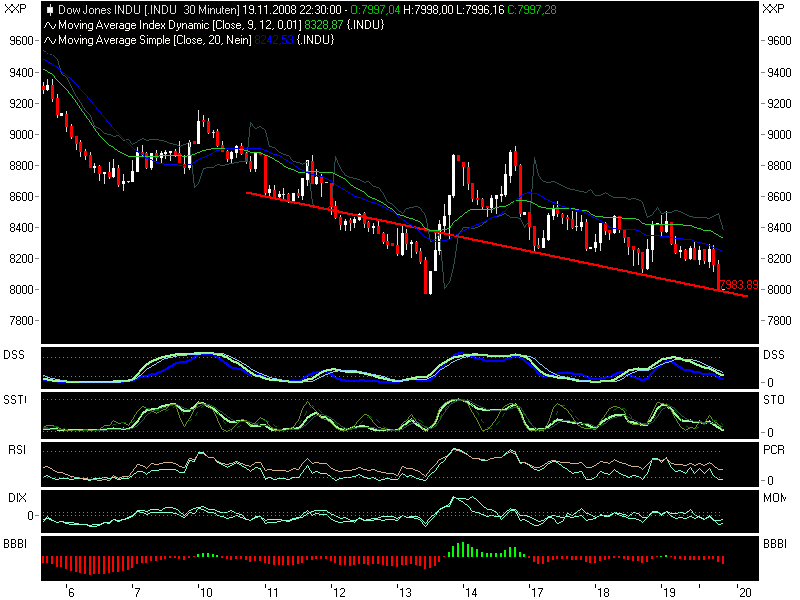Click the blue value 8242,53
Image resolution: width=800 pixels, height=600 pixels.
[274, 40]
